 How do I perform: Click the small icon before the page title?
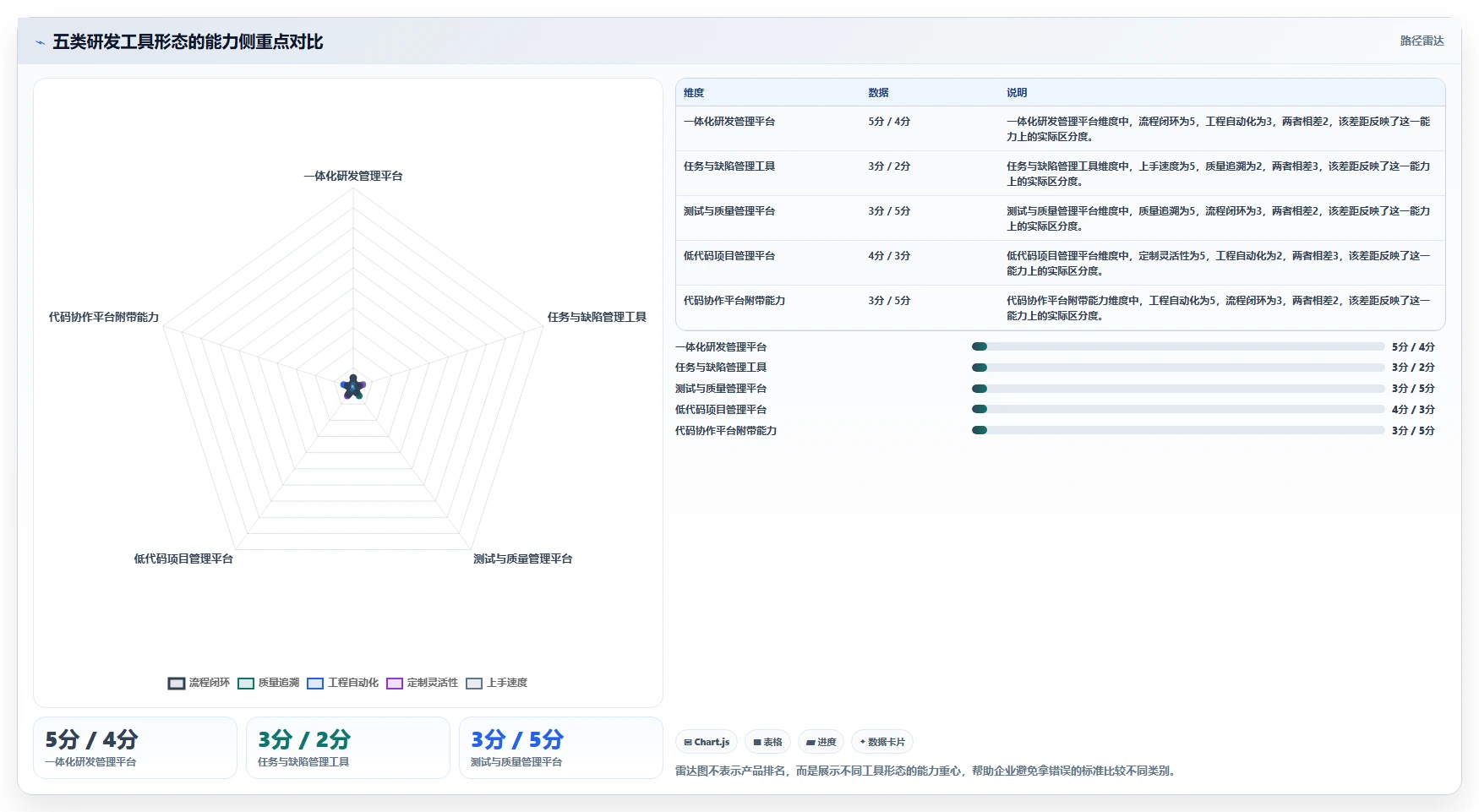click(40, 42)
